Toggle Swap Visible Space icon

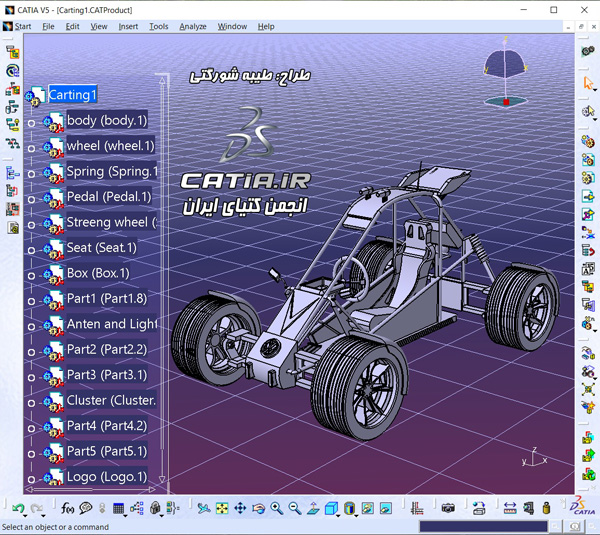[386, 508]
